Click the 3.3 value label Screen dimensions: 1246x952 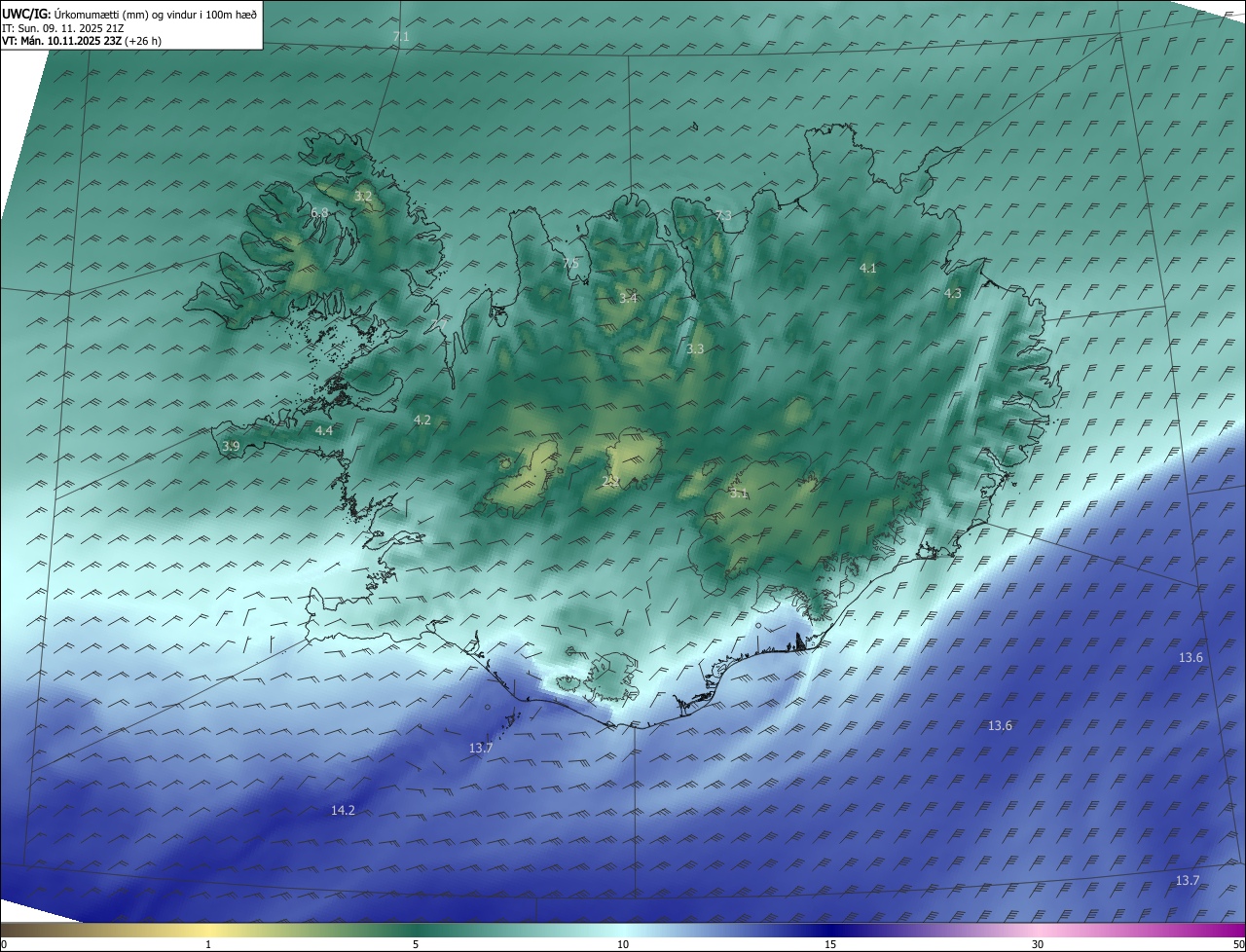[x=695, y=348]
